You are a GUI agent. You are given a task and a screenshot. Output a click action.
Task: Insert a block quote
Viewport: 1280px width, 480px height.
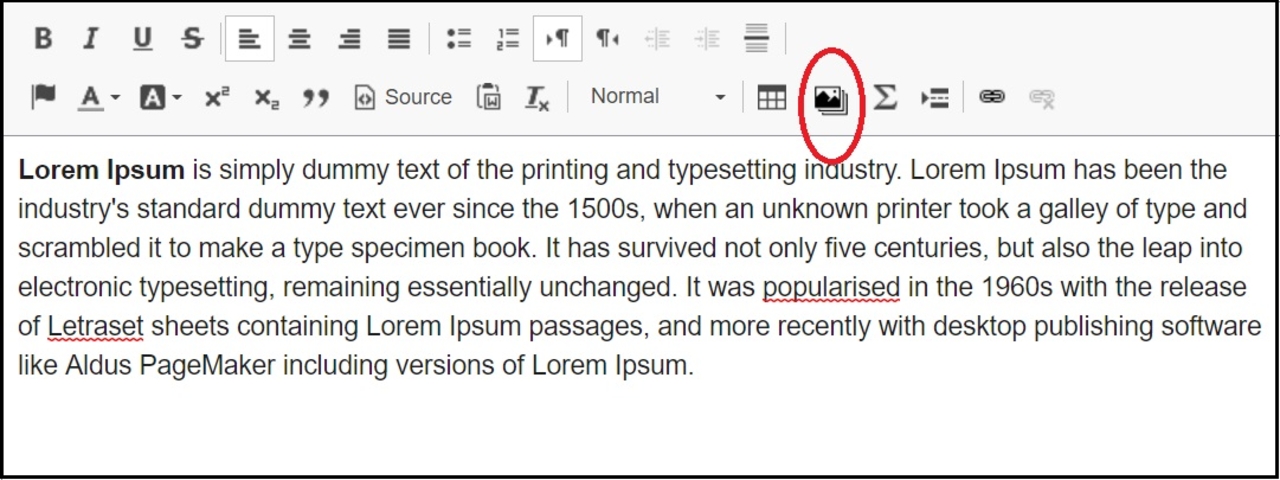pyautogui.click(x=316, y=98)
